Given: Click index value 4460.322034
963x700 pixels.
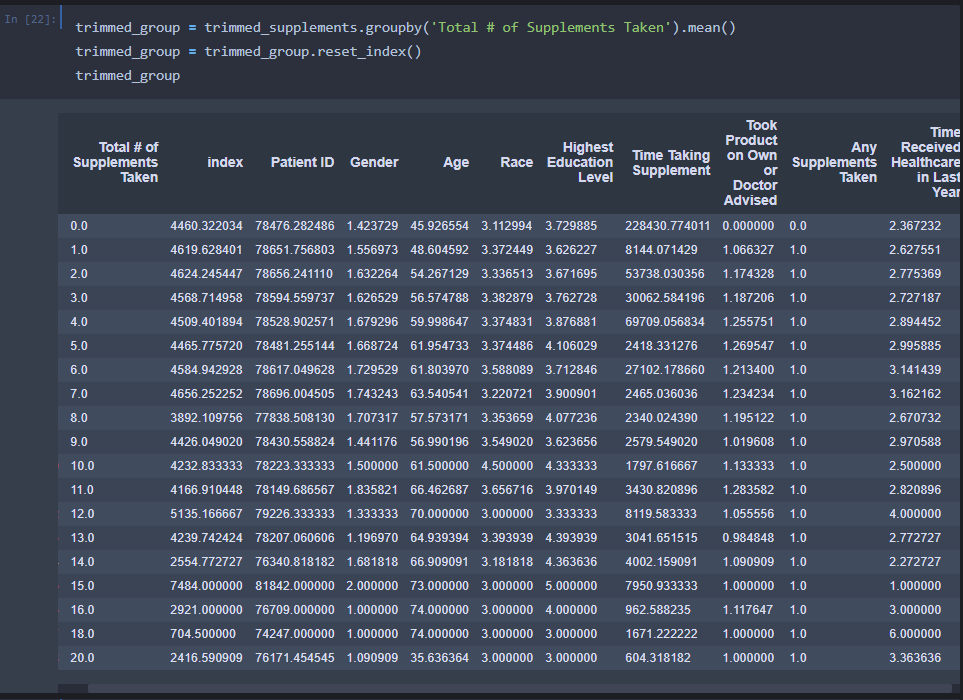Looking at the screenshot, I should 206,226.
